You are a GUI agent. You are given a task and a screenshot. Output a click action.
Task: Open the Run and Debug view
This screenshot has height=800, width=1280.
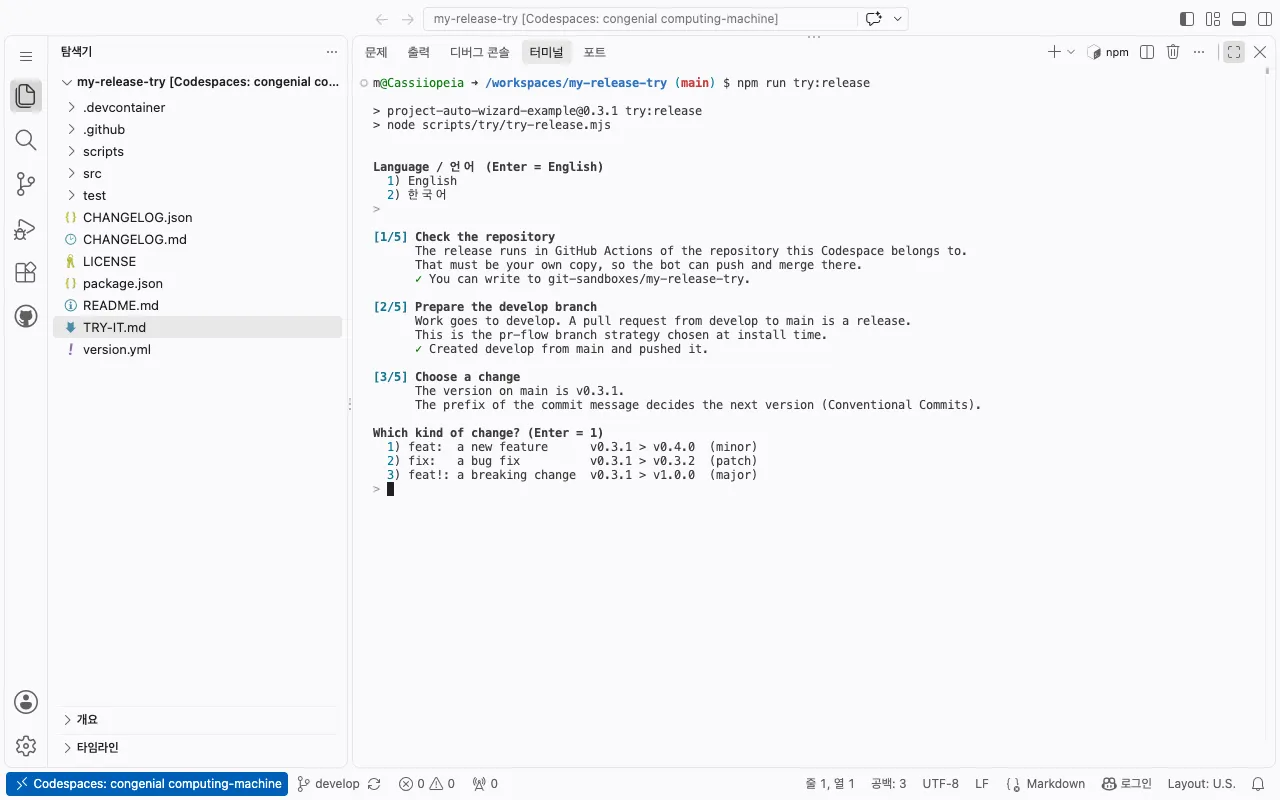point(26,229)
